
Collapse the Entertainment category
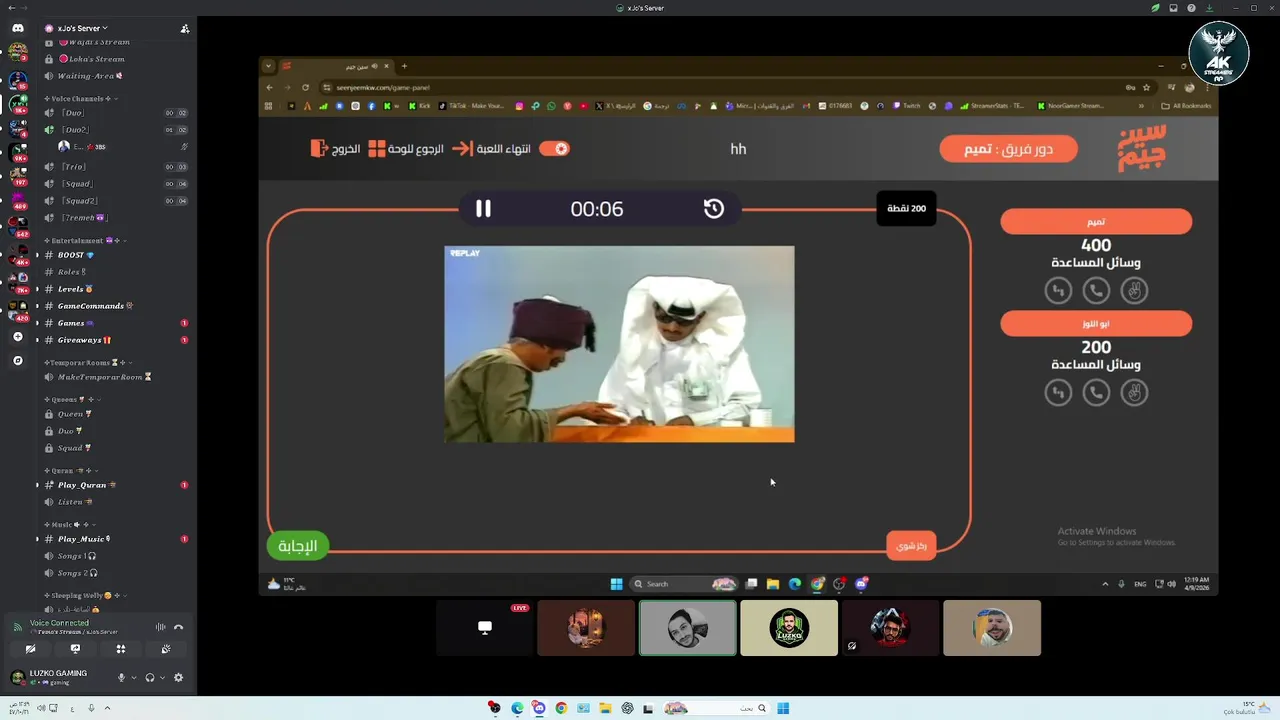click(x=88, y=241)
